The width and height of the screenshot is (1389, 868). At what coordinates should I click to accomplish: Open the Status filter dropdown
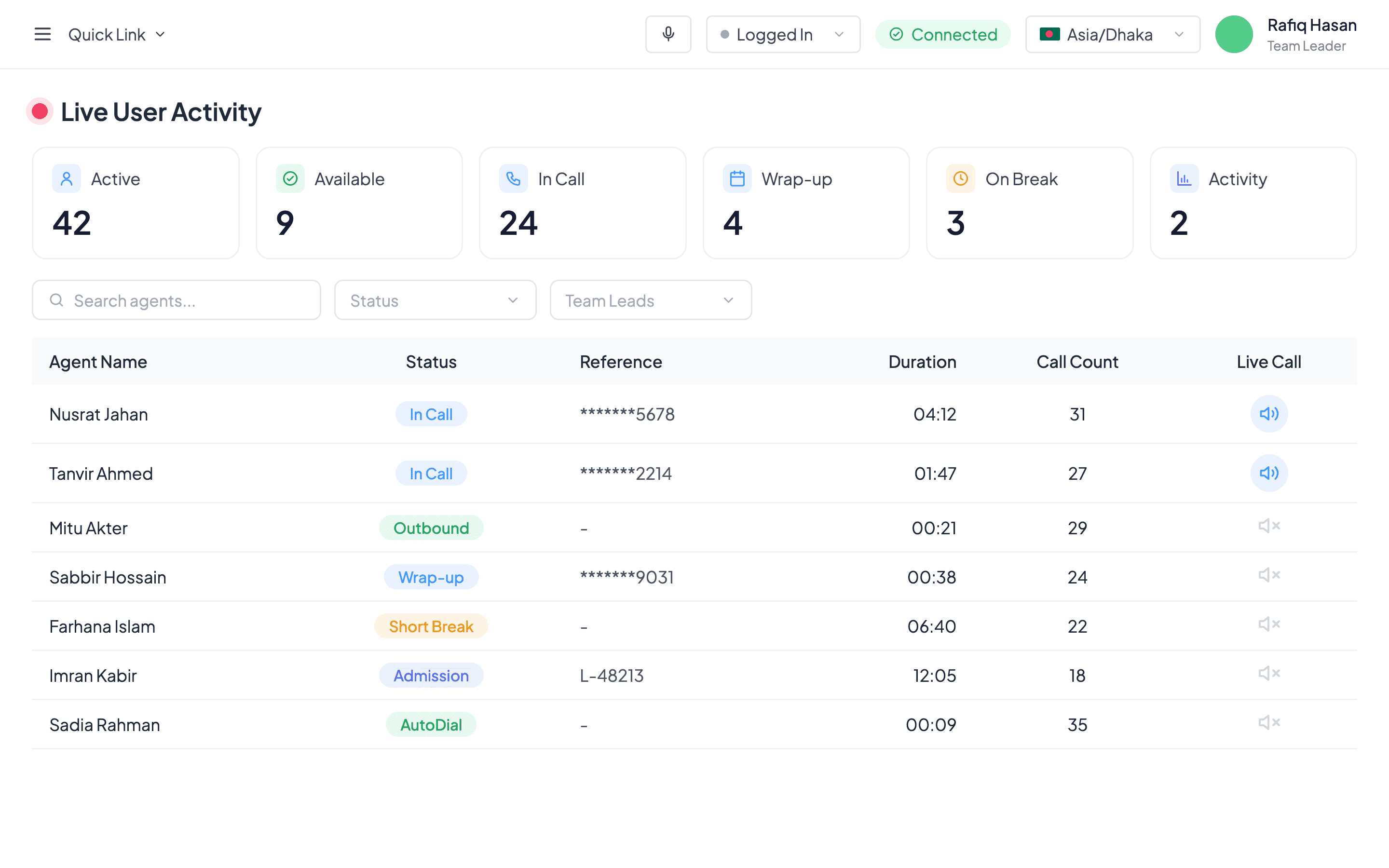tap(435, 300)
